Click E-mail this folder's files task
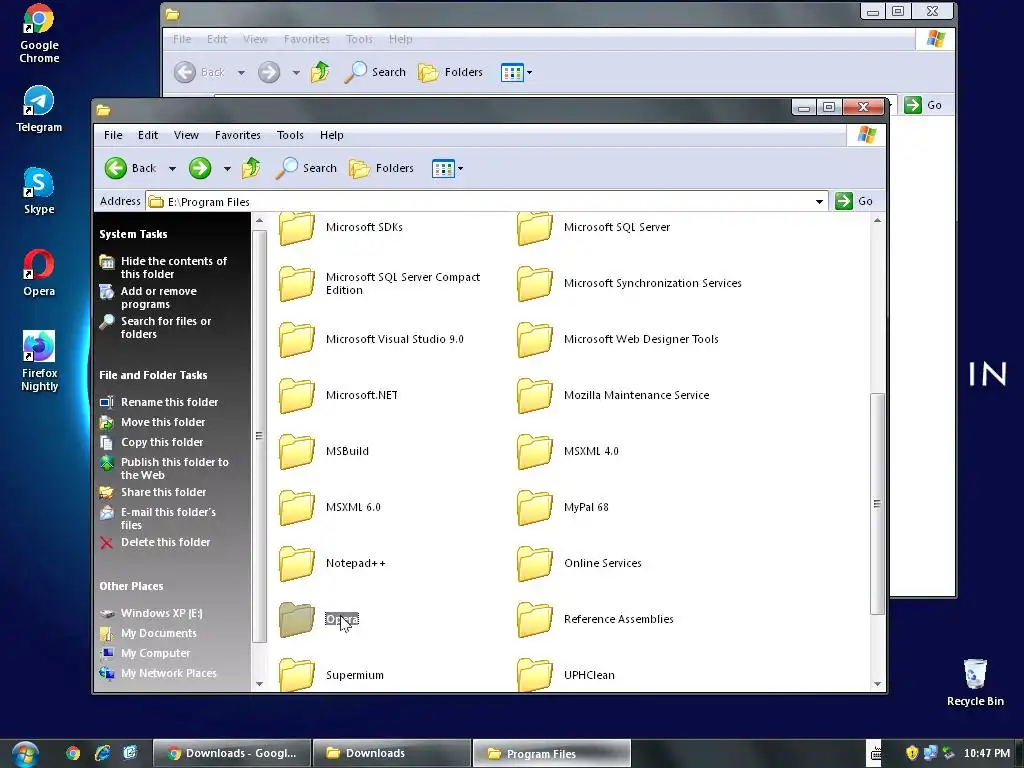This screenshot has height=768, width=1024. click(168, 519)
